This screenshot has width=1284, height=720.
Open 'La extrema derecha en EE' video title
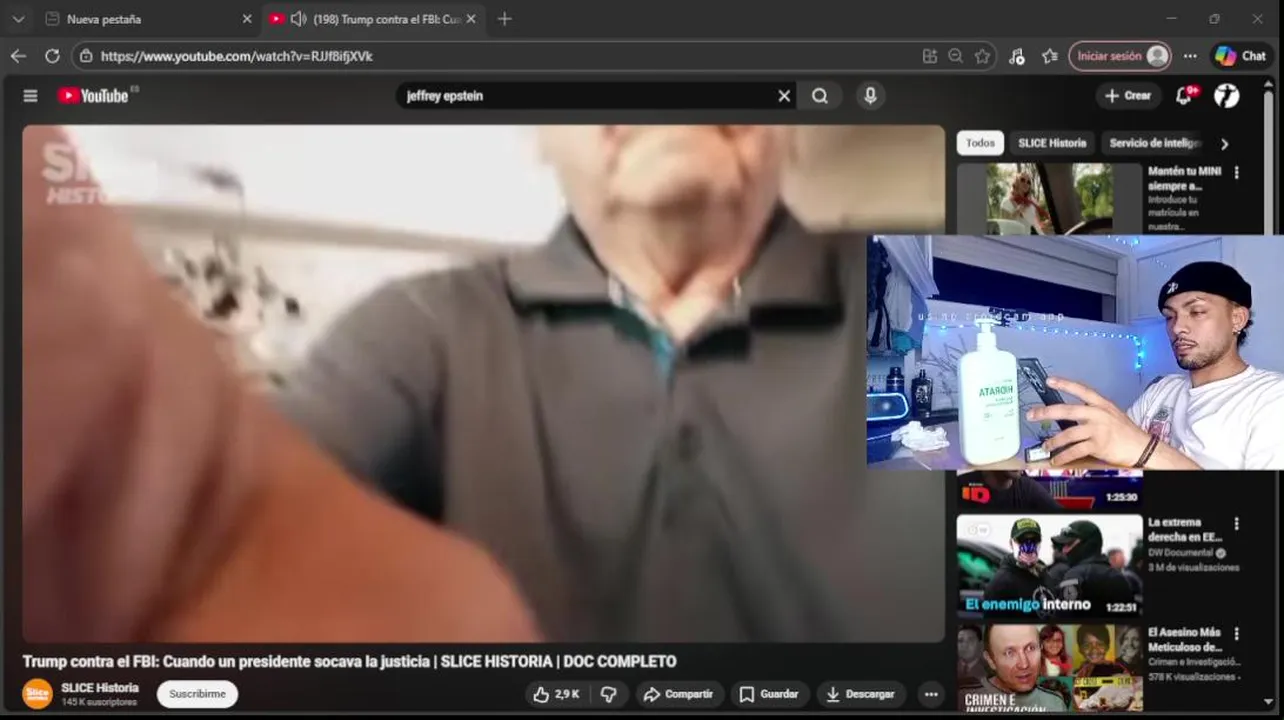pyautogui.click(x=1185, y=529)
